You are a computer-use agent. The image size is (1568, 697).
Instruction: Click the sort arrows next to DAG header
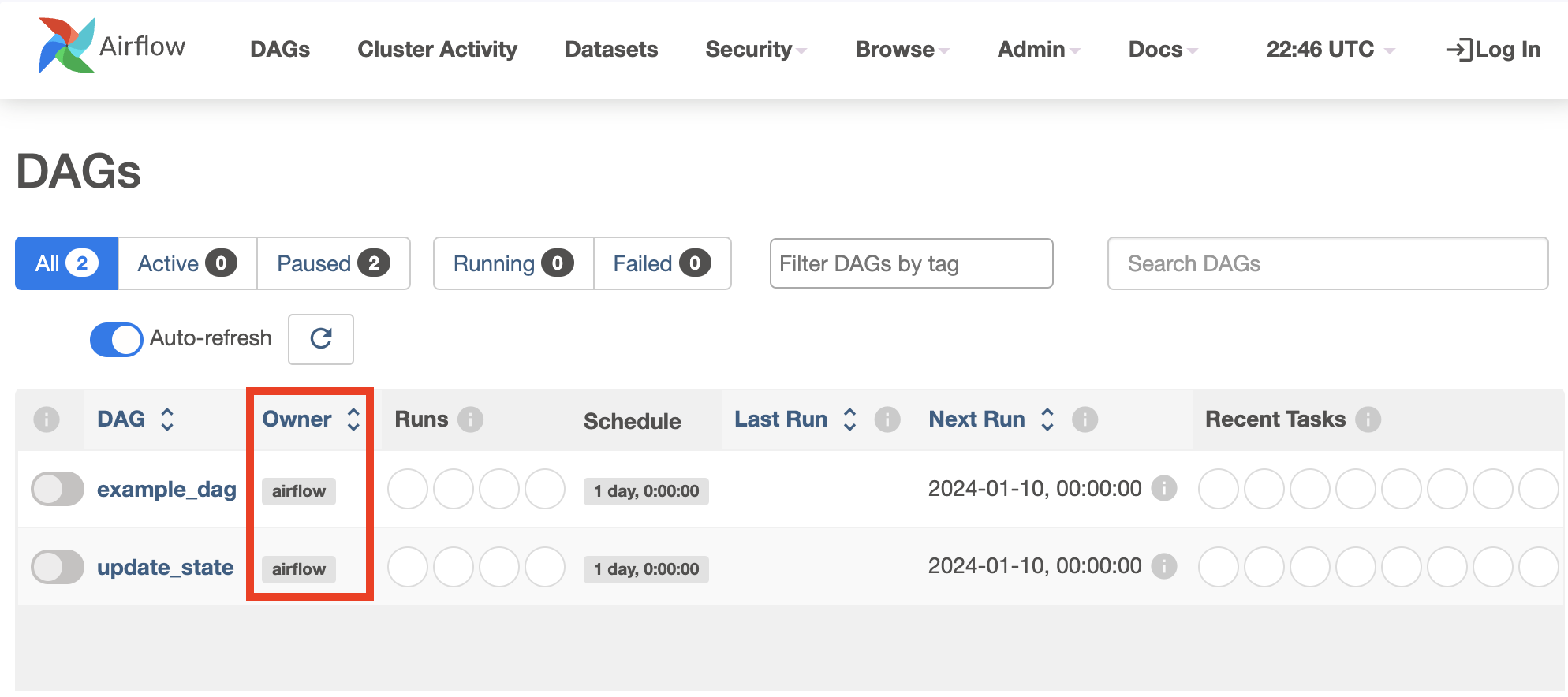click(167, 419)
